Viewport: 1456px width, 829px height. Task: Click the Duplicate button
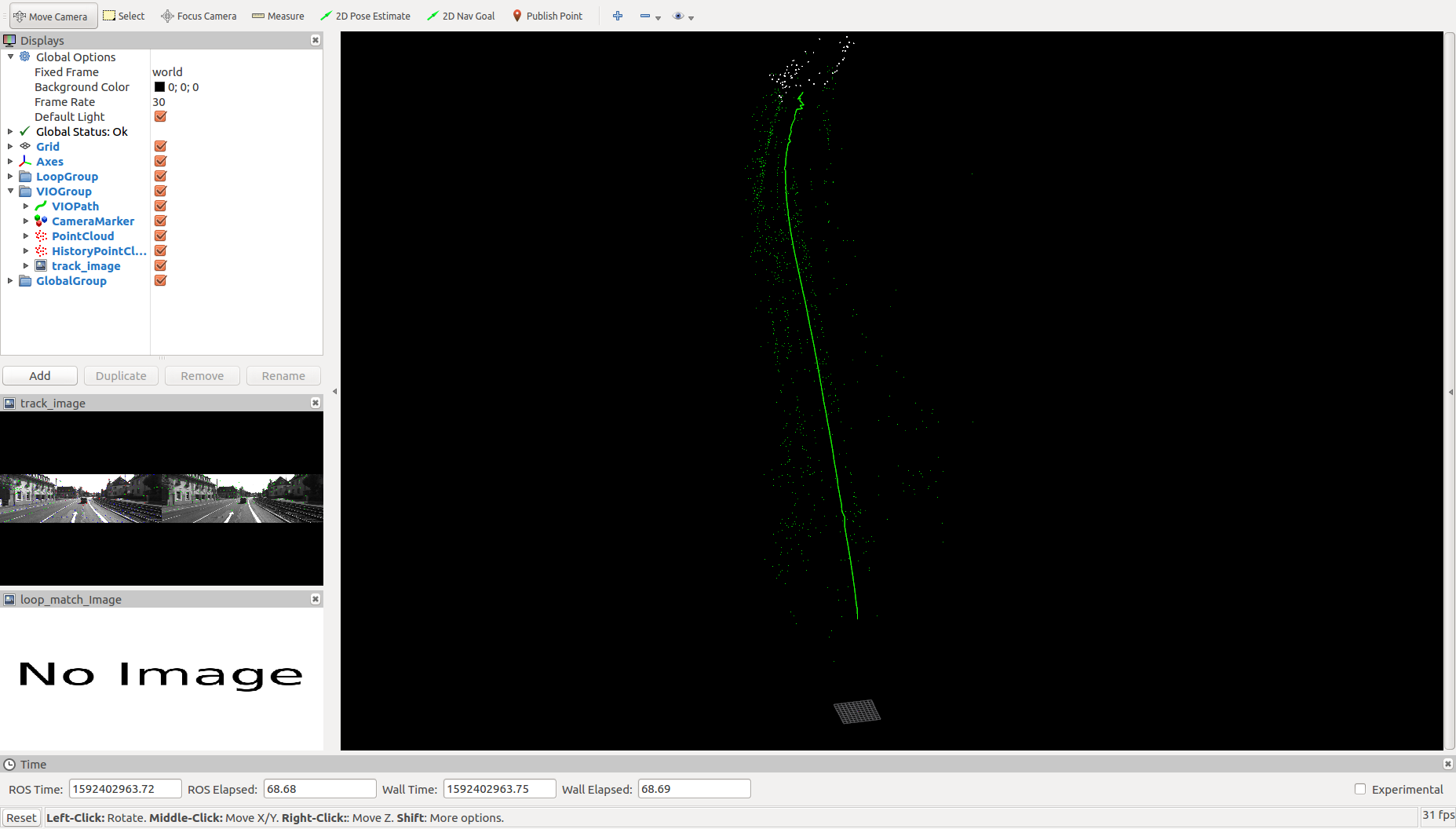pyautogui.click(x=121, y=375)
